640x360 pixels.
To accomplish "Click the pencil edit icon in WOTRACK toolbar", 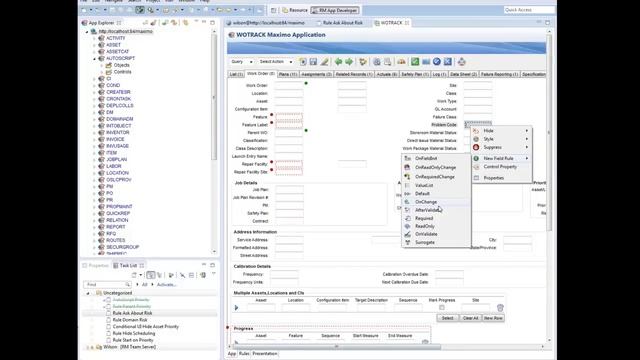I will tap(324, 62).
